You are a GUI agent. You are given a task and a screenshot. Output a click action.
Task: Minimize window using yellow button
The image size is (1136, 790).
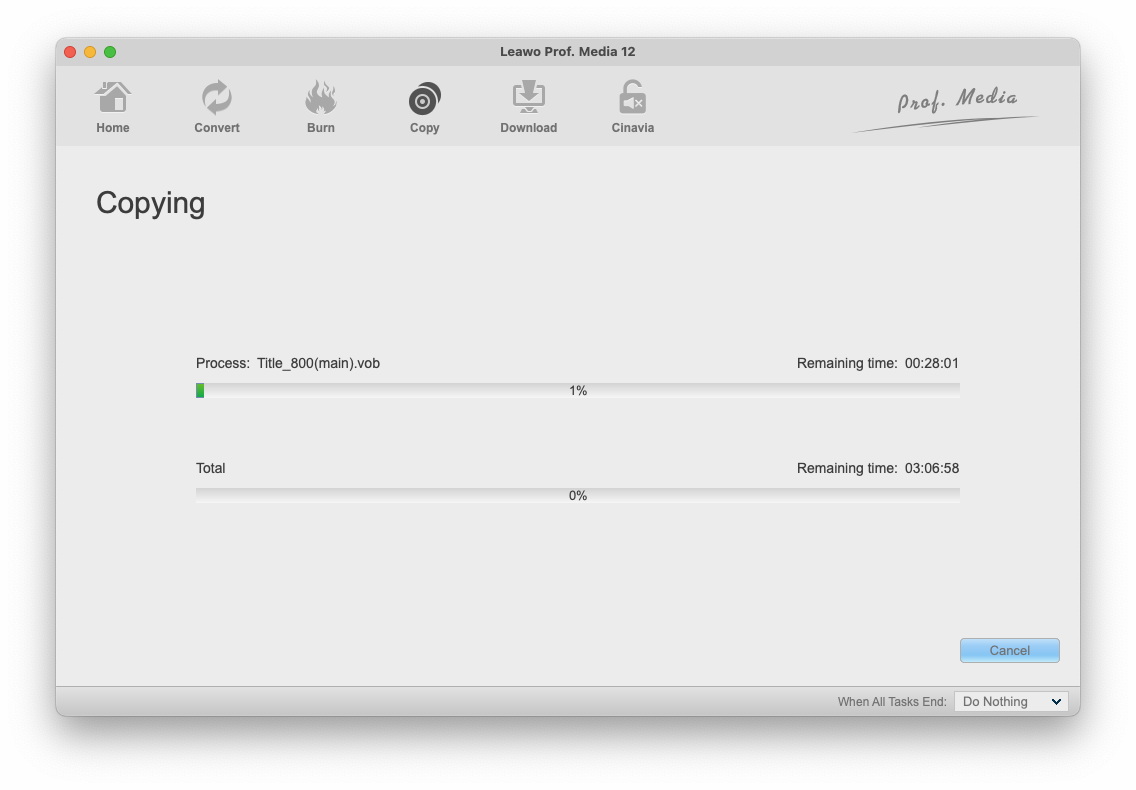(x=90, y=51)
